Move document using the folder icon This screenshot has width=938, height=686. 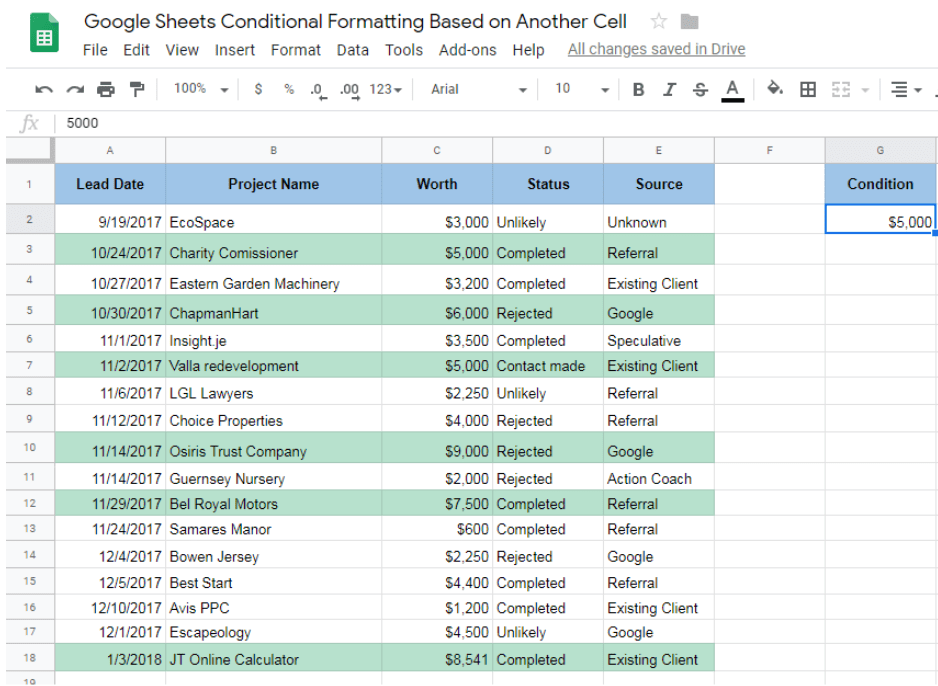[x=690, y=22]
